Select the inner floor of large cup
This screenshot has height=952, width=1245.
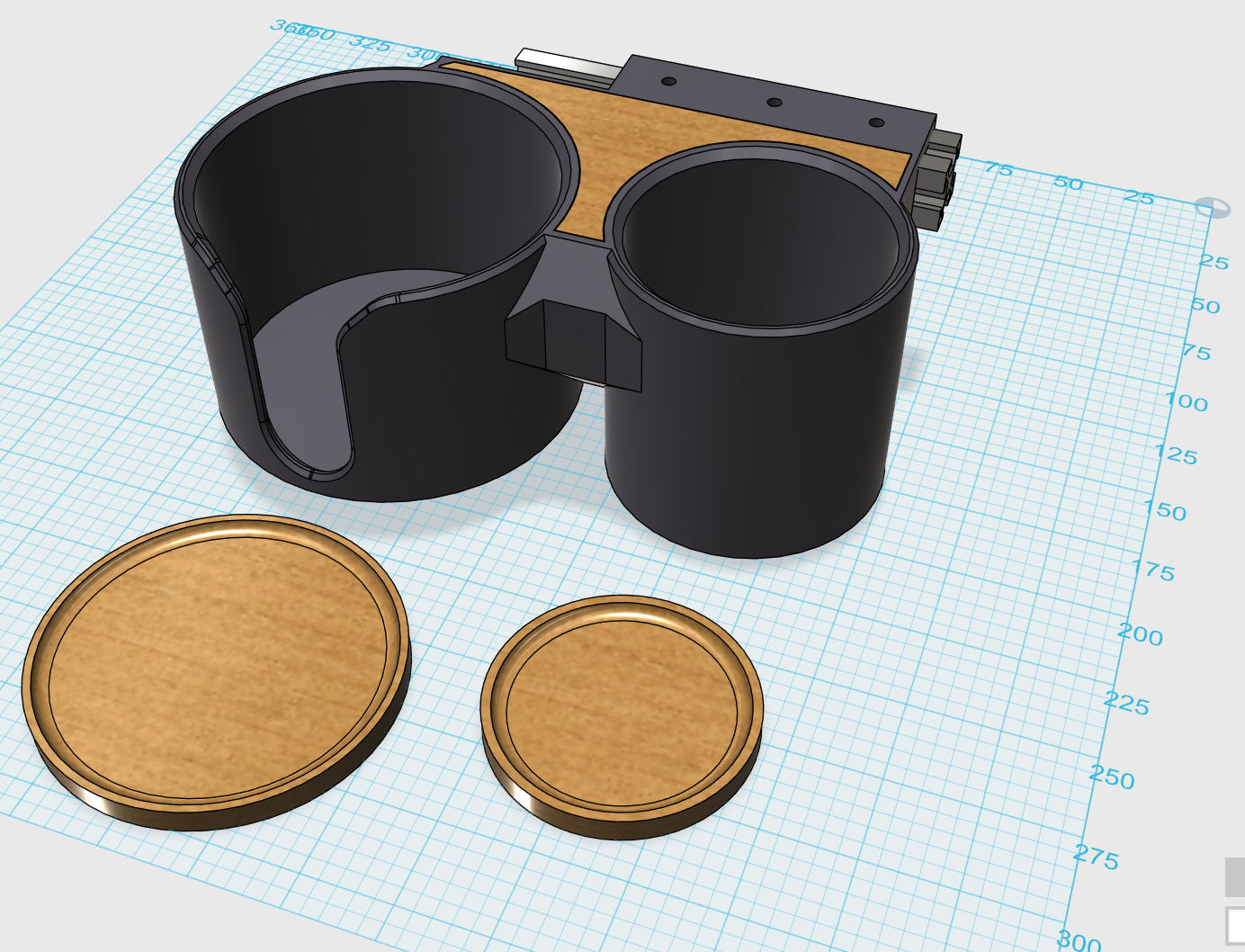point(297,360)
